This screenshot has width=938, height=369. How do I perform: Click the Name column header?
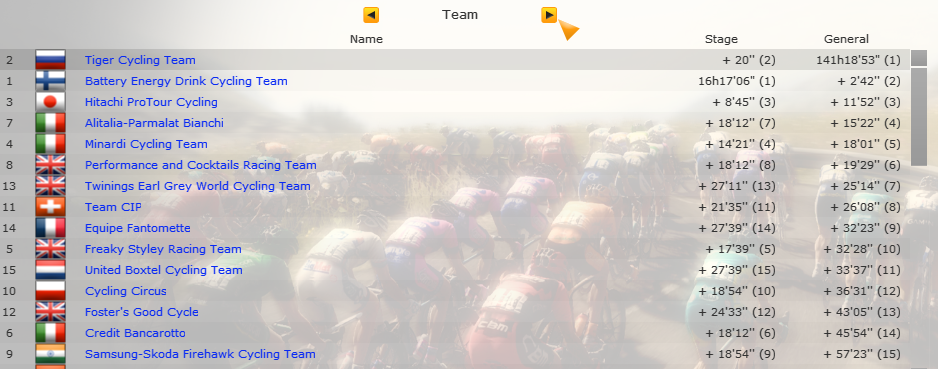coord(366,39)
